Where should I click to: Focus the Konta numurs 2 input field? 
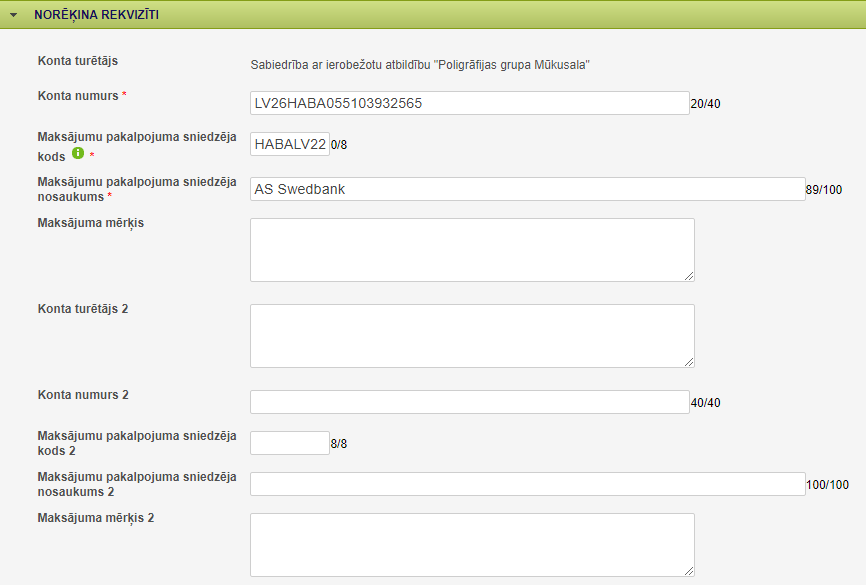[x=469, y=402]
